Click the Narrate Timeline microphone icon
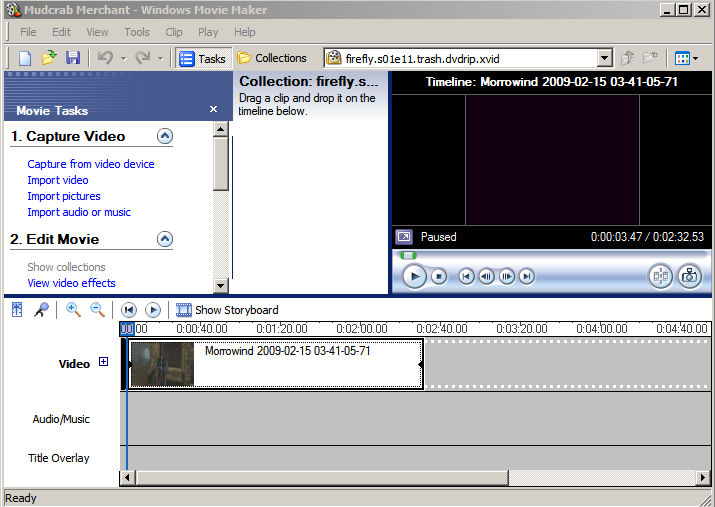 pos(41,310)
